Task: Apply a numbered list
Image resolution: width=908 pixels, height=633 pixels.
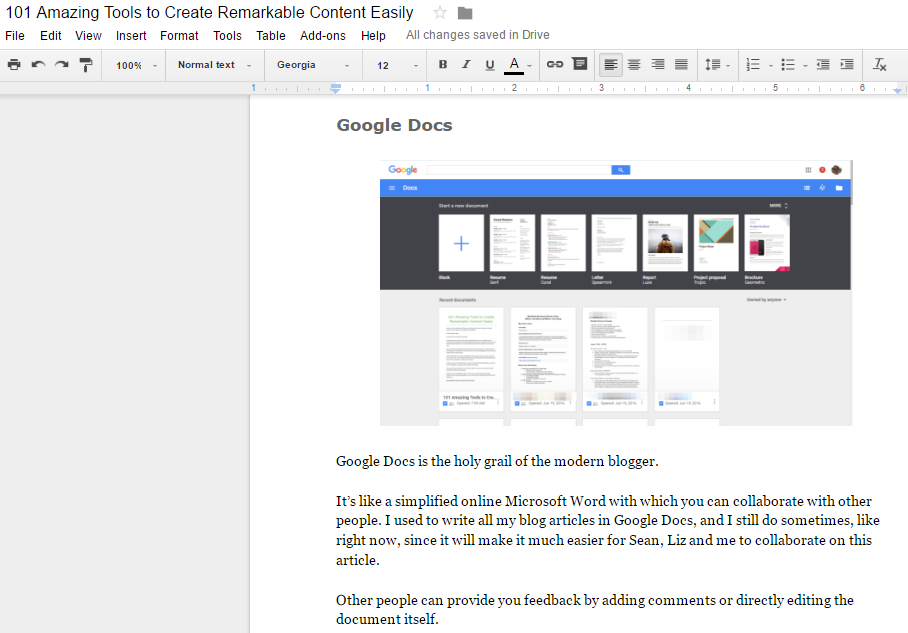Action: [753, 65]
